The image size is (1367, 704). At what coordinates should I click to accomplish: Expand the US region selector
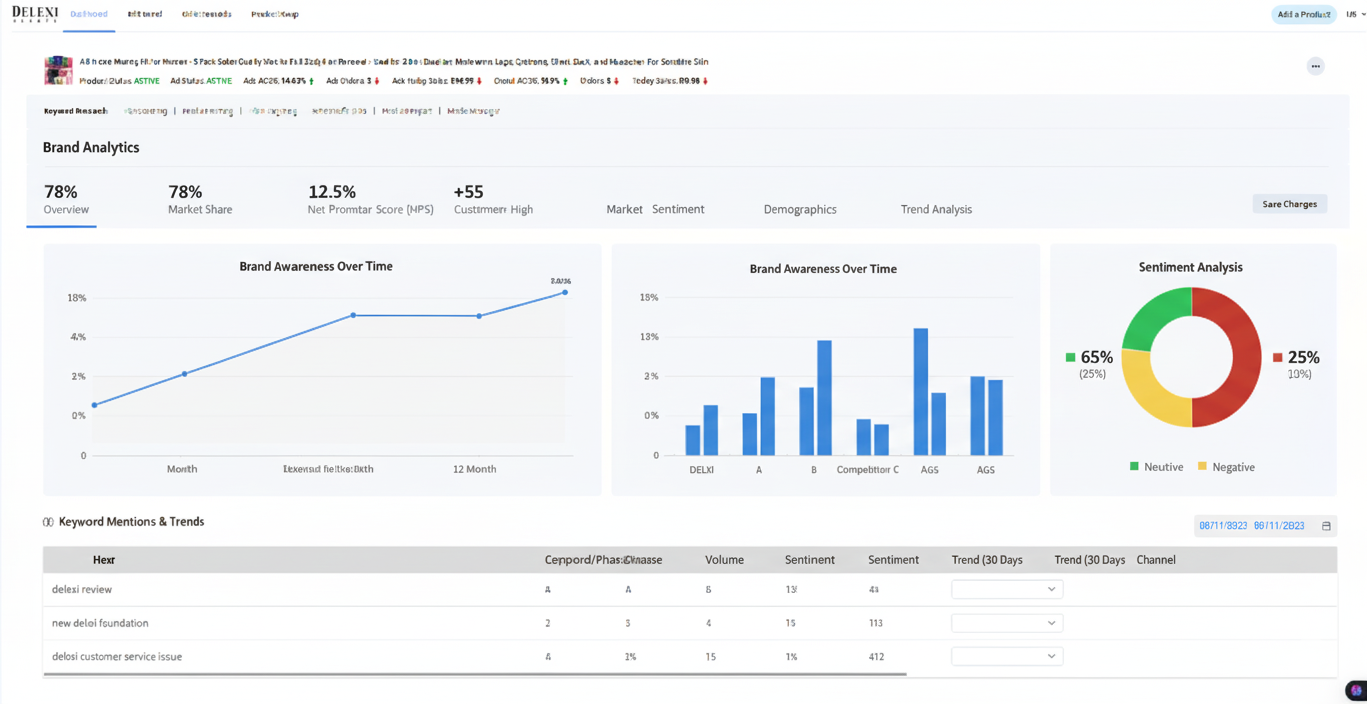tap(1355, 14)
